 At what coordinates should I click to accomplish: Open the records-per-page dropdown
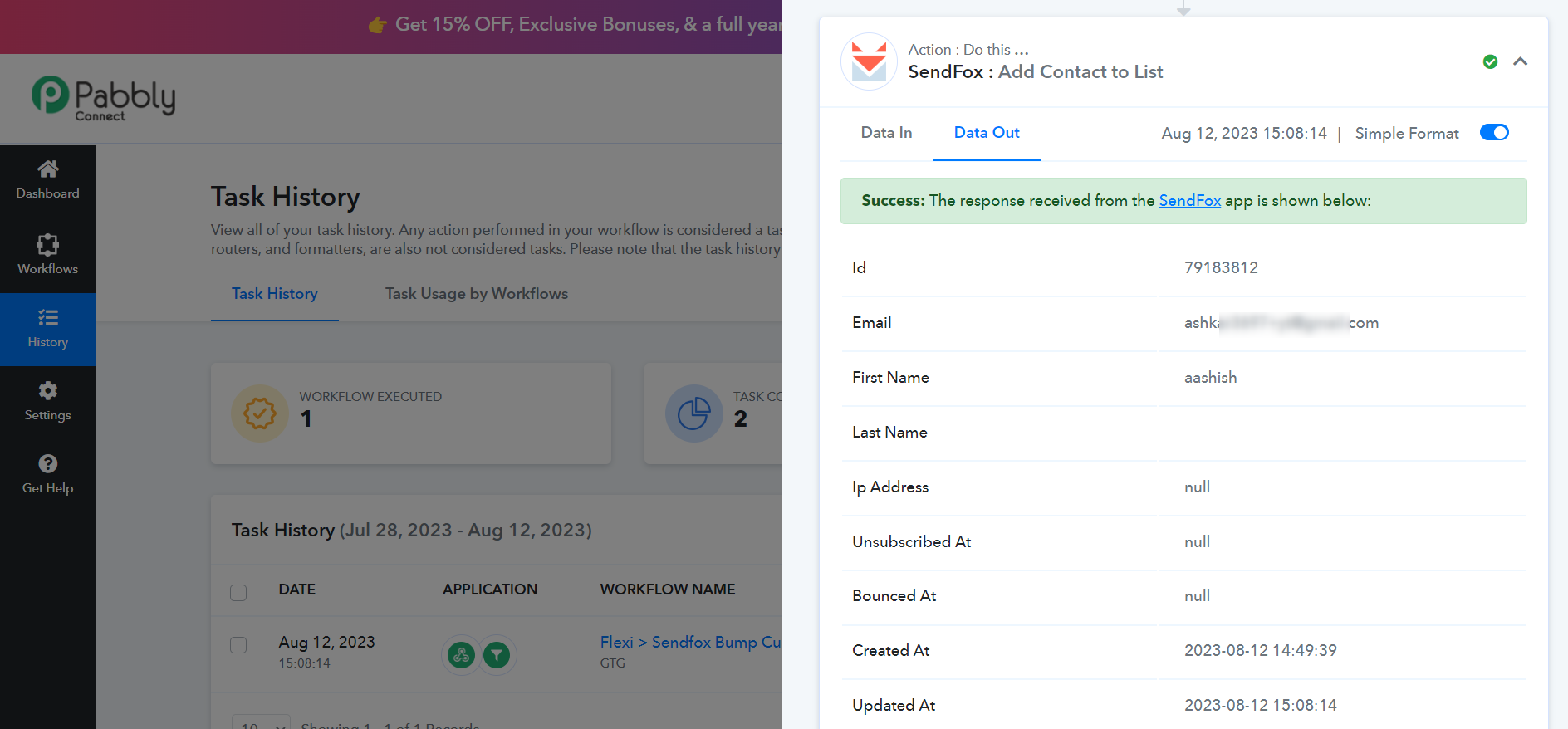(261, 722)
